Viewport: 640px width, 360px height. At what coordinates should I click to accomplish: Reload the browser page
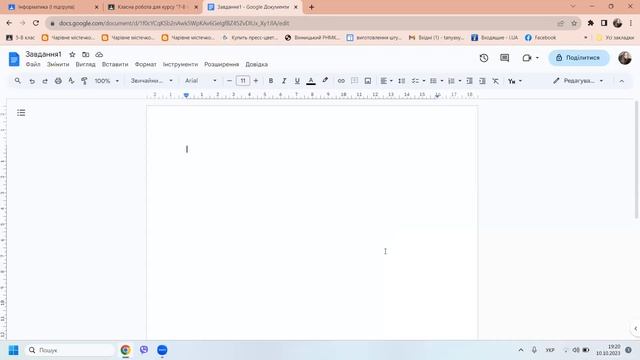pos(36,23)
